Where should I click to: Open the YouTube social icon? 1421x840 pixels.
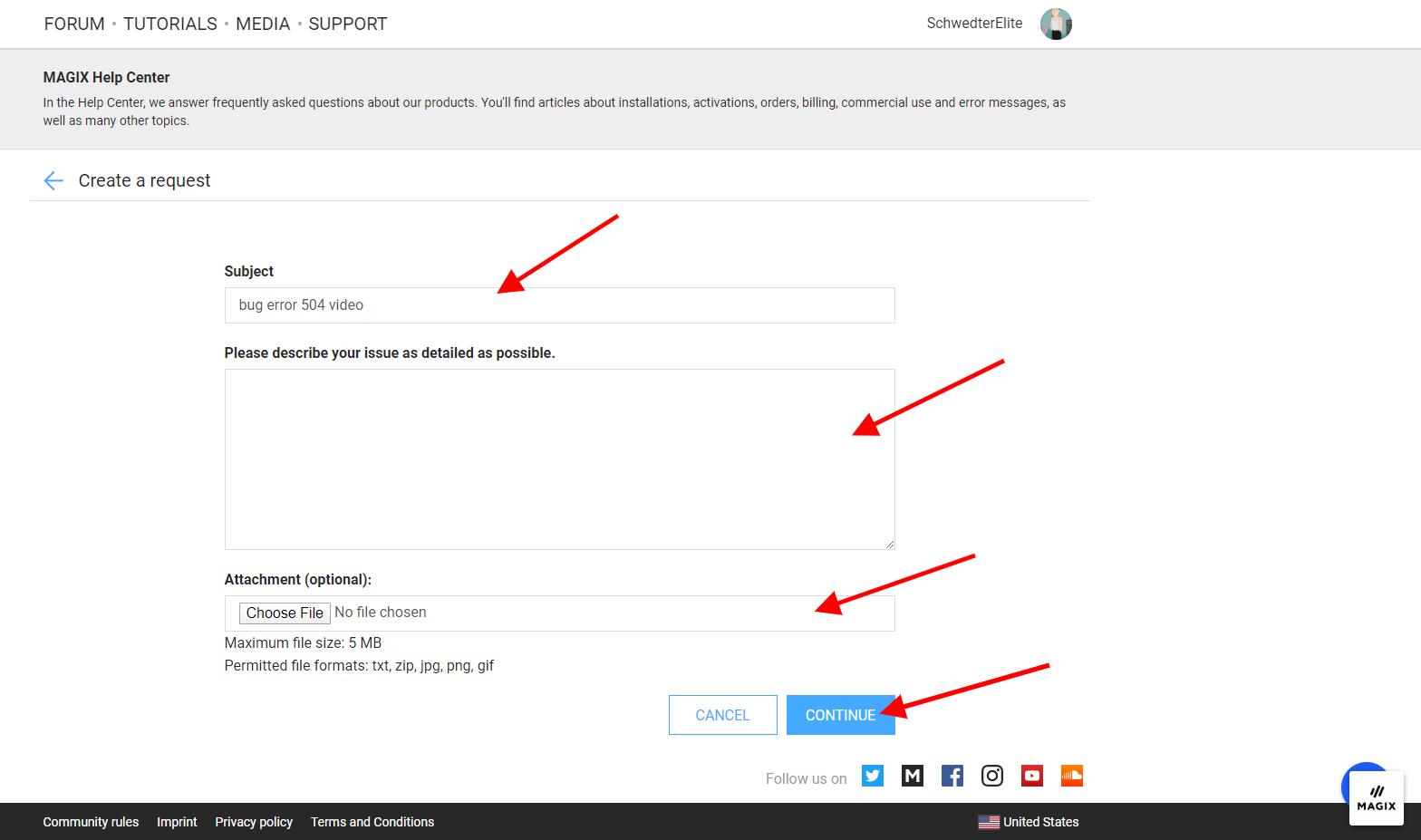coord(1032,776)
